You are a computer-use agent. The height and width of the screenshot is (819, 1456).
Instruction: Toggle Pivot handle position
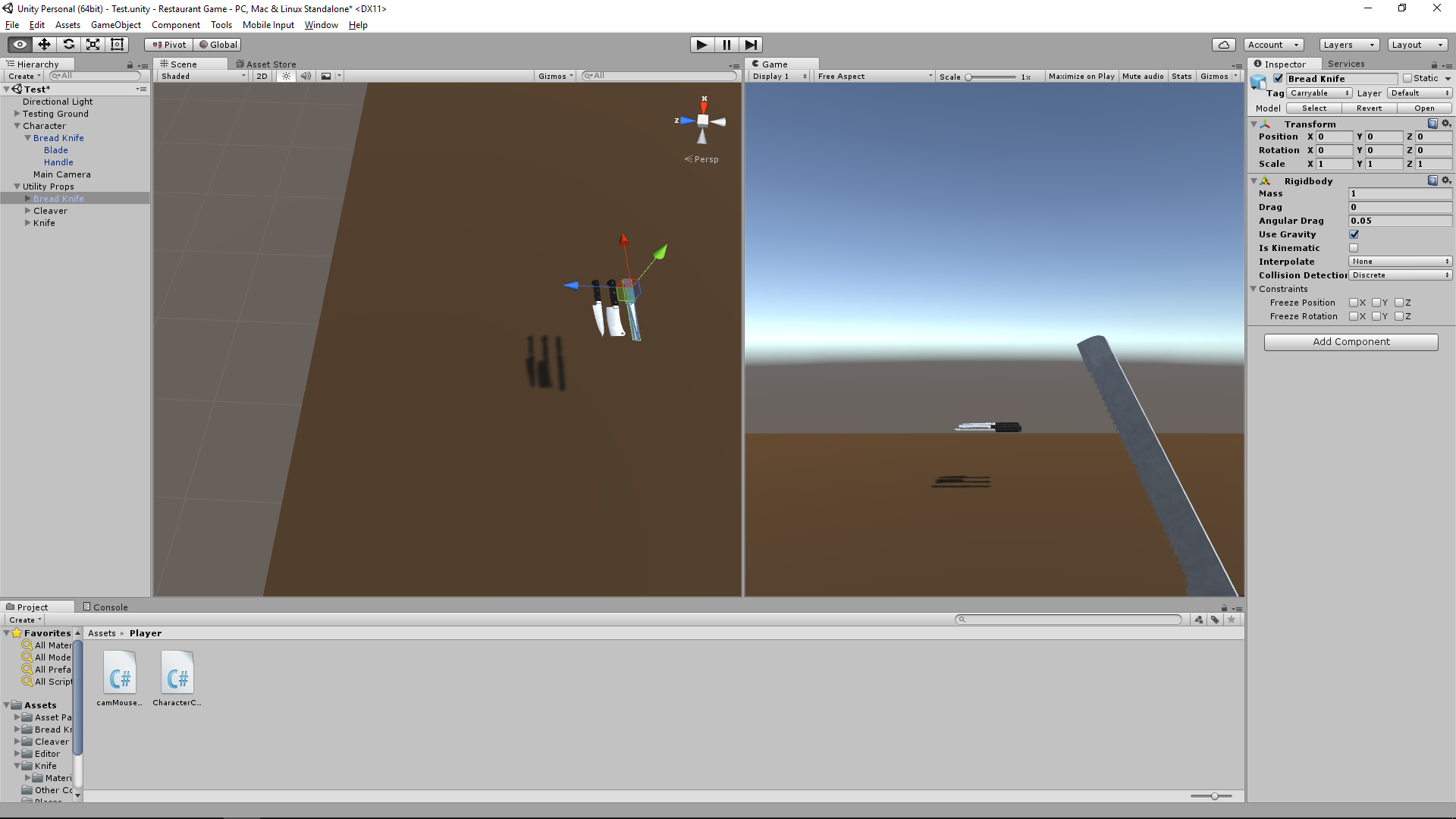(169, 45)
